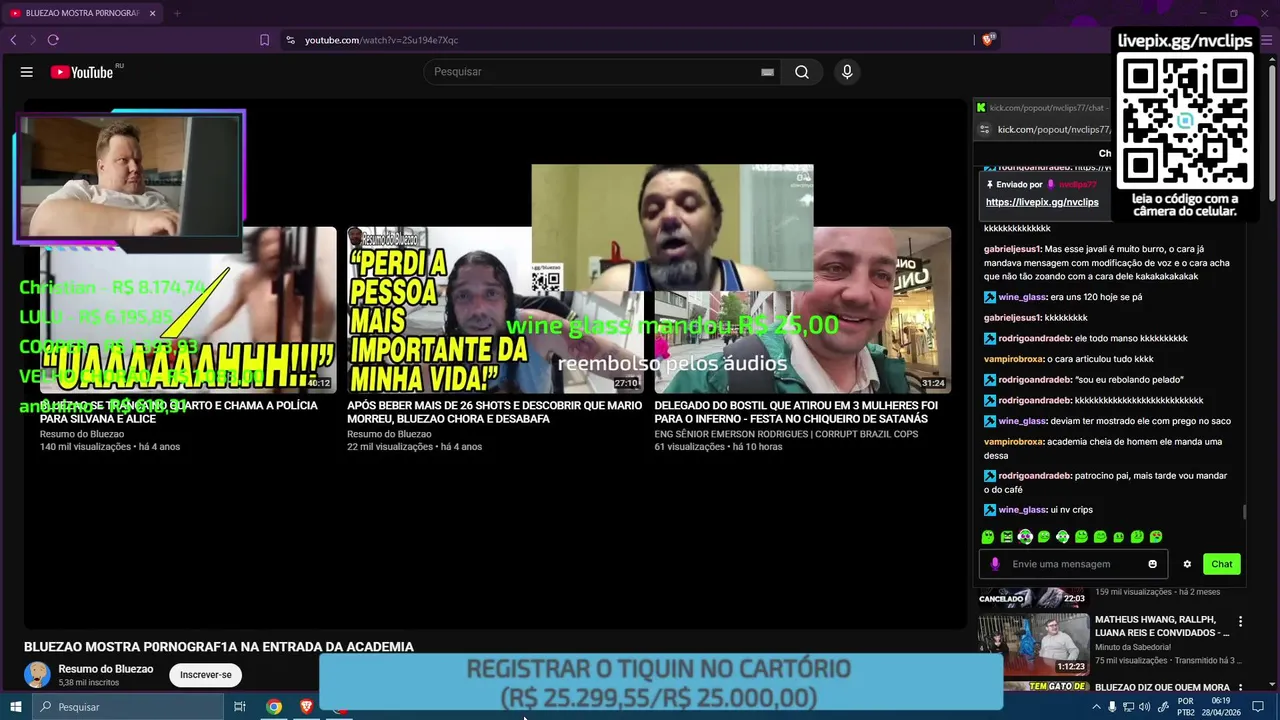Open the PERDI A PESSOA MAIS IMPORTANTE video thumbnail
Image resolution: width=1280 pixels, height=720 pixels.
494,310
